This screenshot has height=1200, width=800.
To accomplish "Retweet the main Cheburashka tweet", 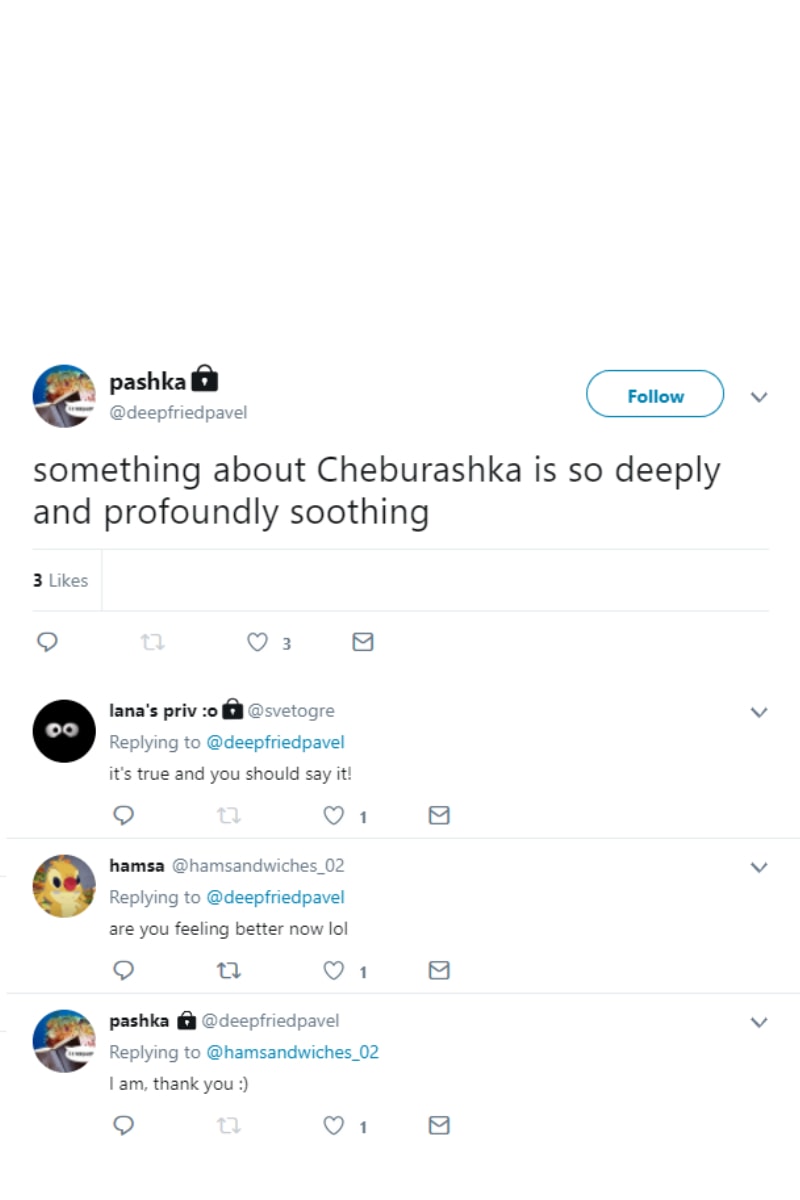I will 153,642.
